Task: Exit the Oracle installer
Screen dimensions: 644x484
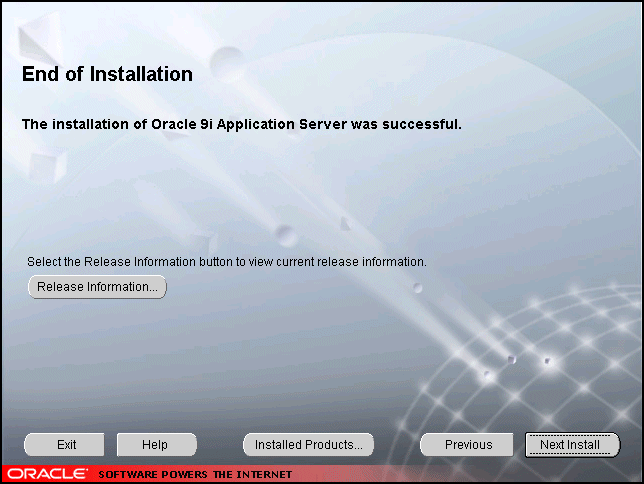Action: (64, 445)
